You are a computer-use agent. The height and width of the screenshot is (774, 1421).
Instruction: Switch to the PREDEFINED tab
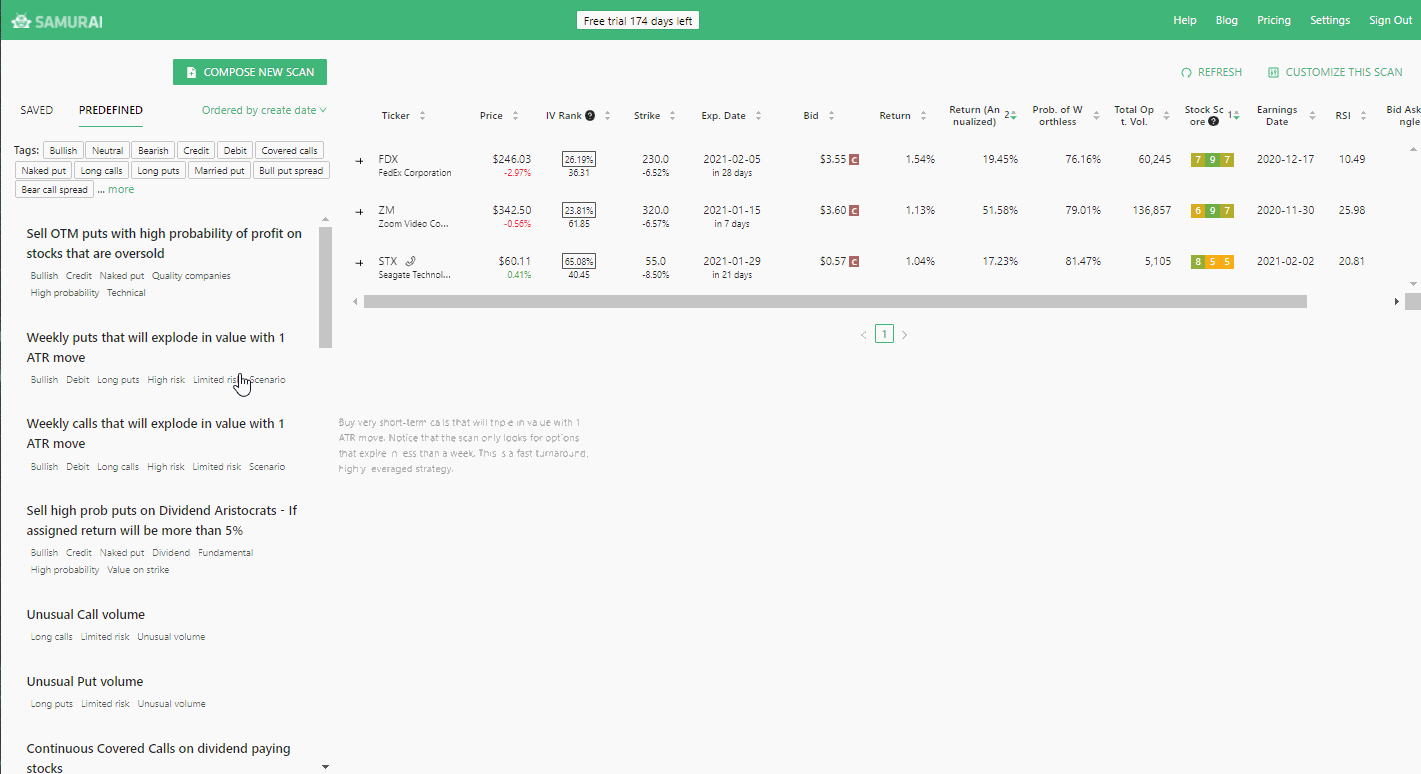click(111, 110)
